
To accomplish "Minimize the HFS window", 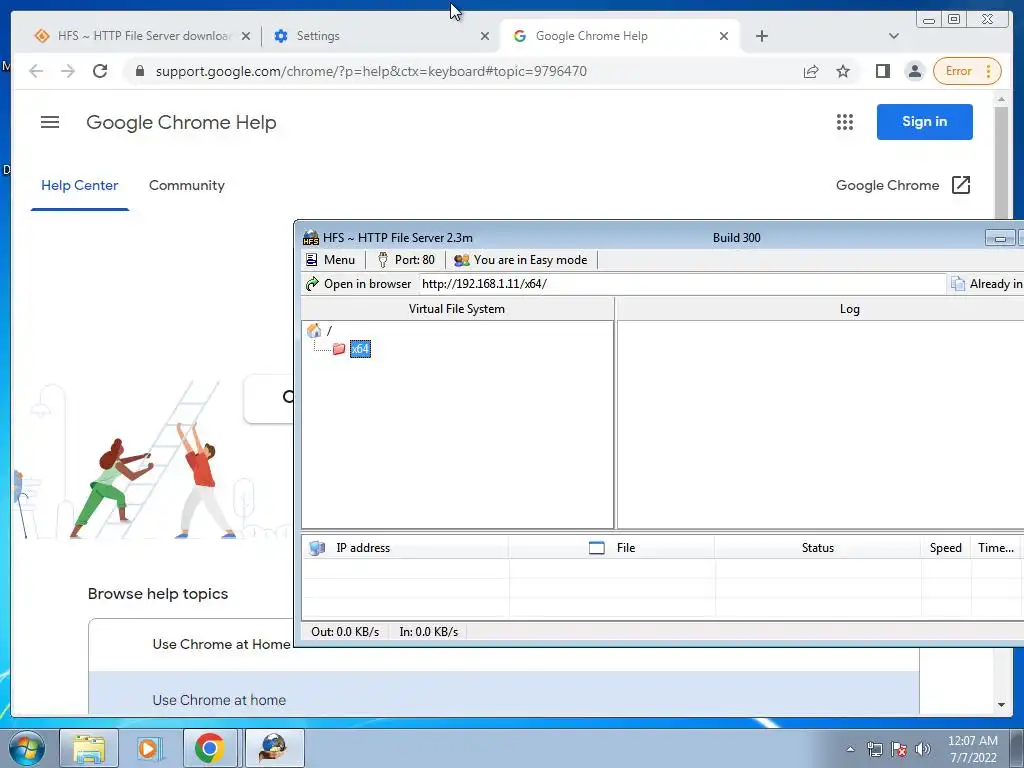I will tap(1000, 238).
